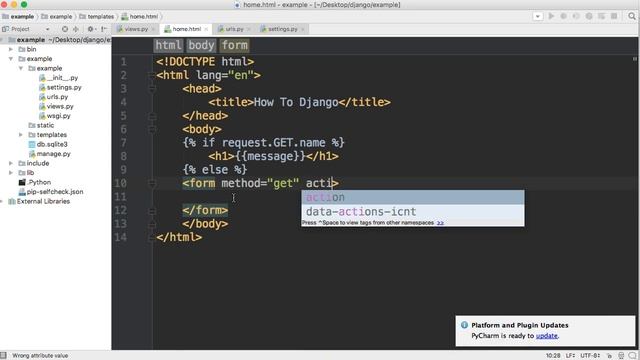The width and height of the screenshot is (640, 360).
Task: Click the Run (play) toolbar icon
Action: click(551, 16)
